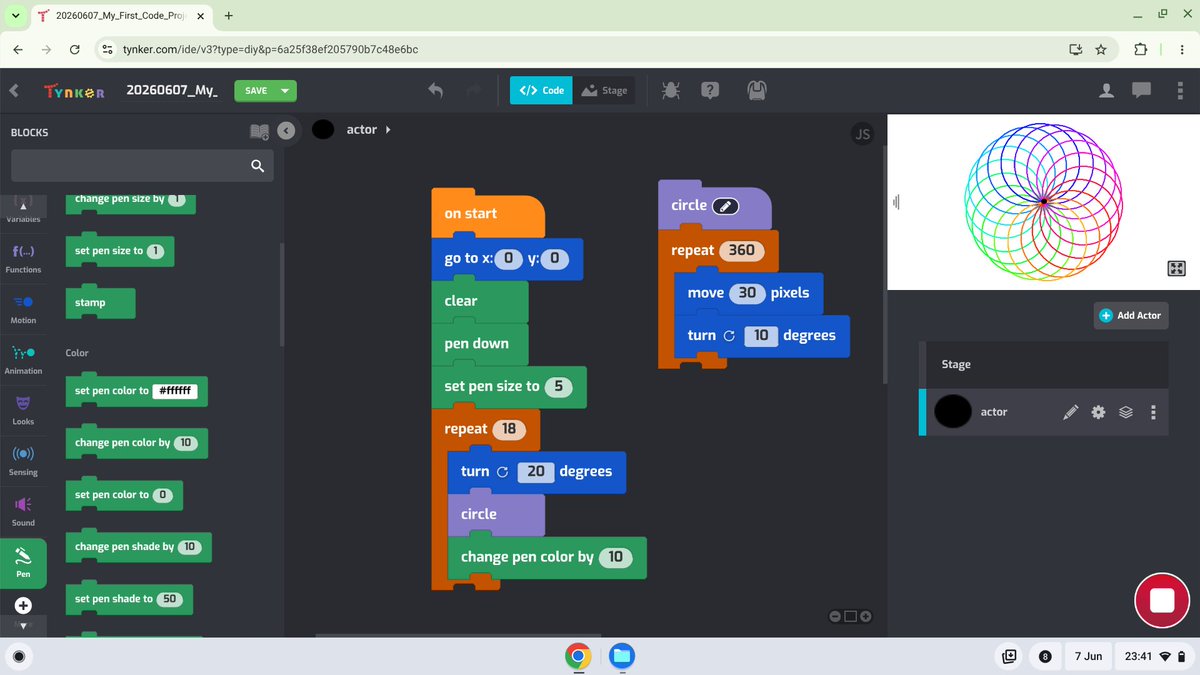Click the change pen shade by block

(x=138, y=547)
